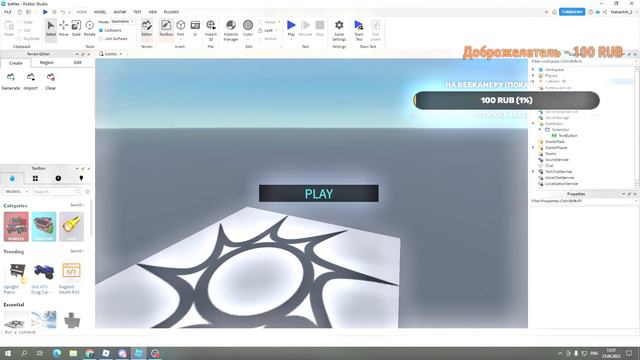This screenshot has height=360, width=640.
Task: Toggle the Collisions checkbox
Action: tap(101, 30)
